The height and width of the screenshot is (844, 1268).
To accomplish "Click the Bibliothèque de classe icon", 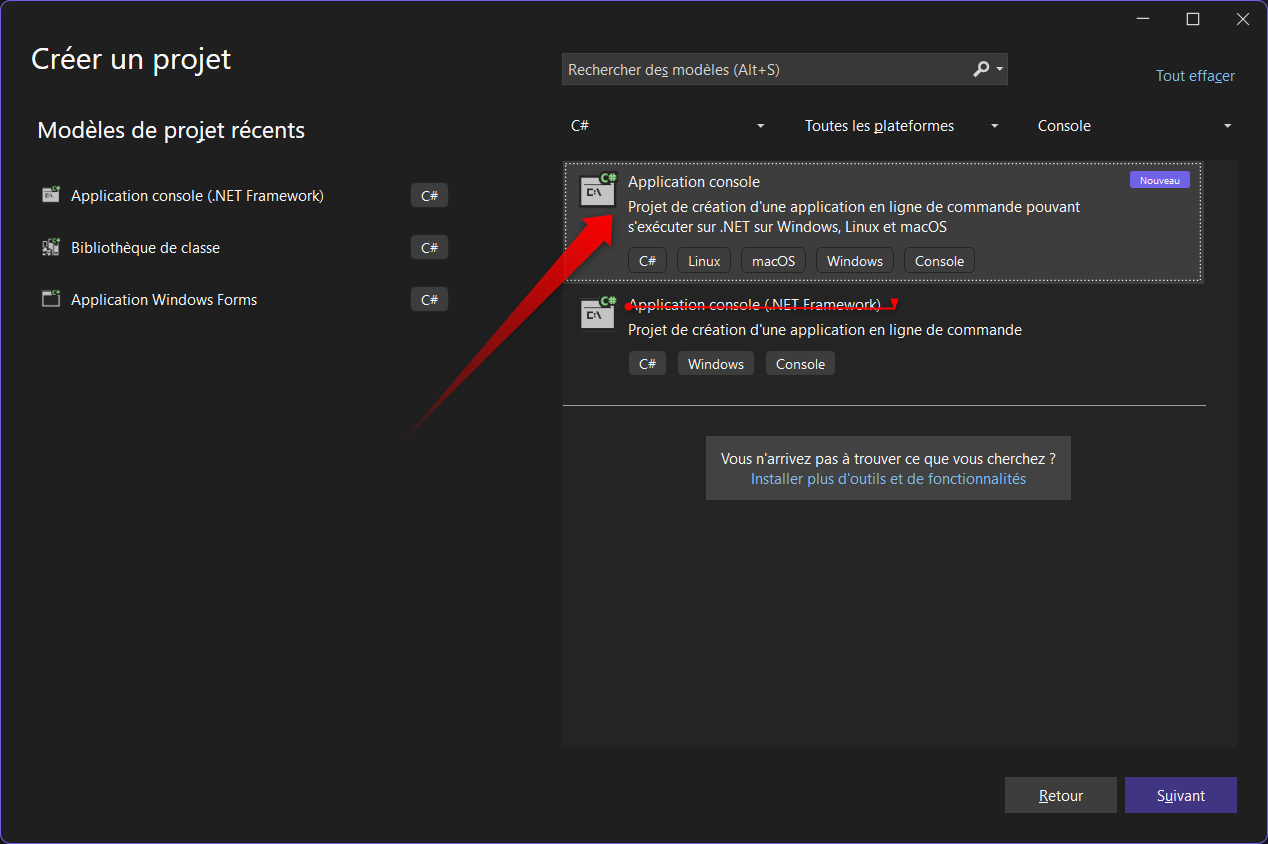I will tap(51, 248).
